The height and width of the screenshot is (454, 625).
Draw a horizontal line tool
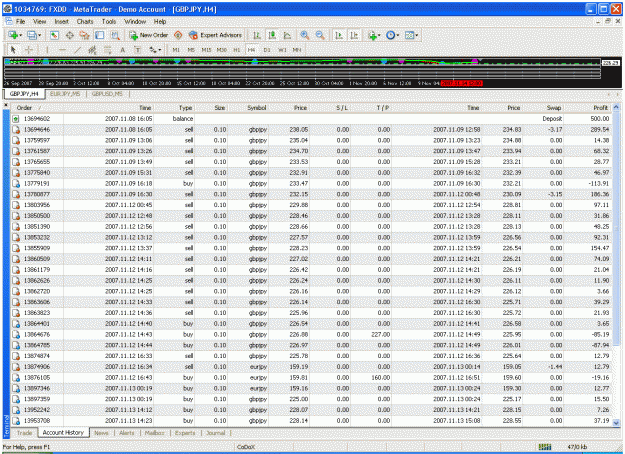click(x=62, y=50)
